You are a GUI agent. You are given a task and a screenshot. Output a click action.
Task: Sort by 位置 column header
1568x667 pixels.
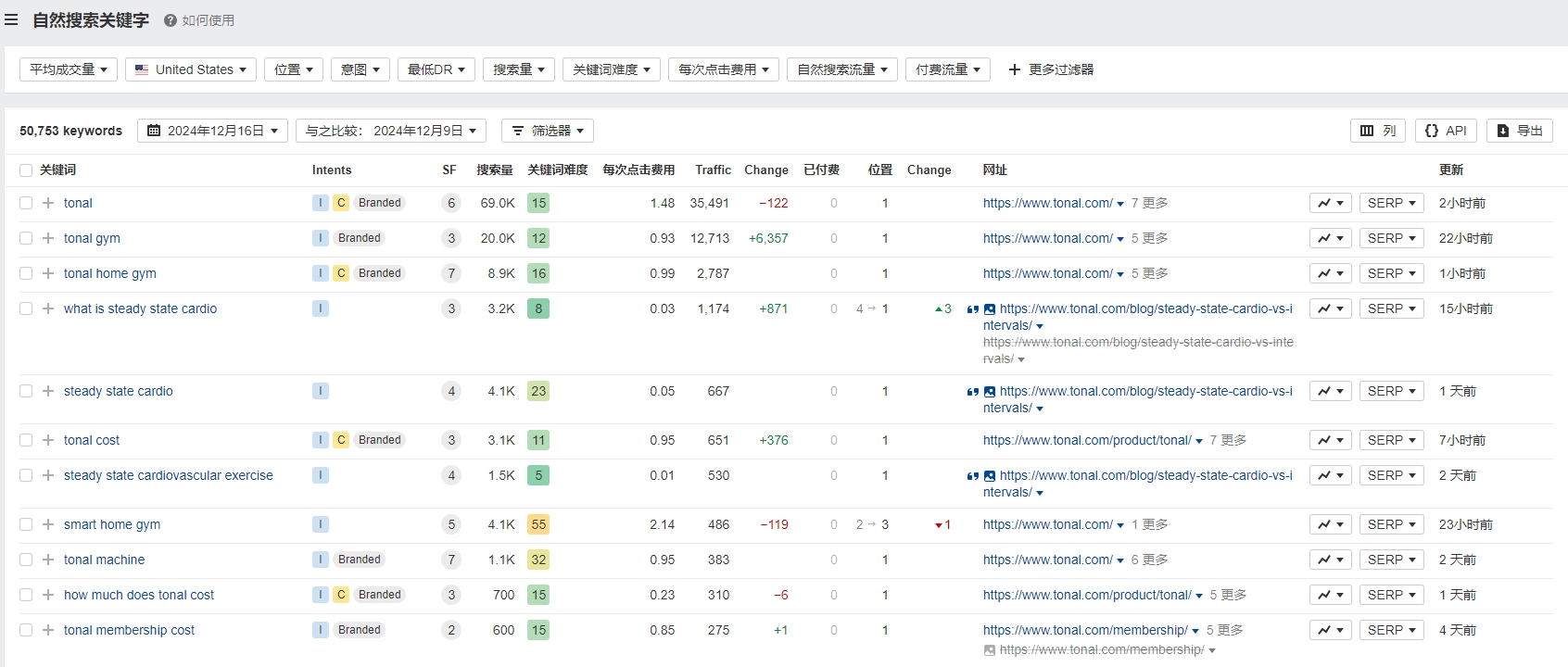click(x=880, y=170)
